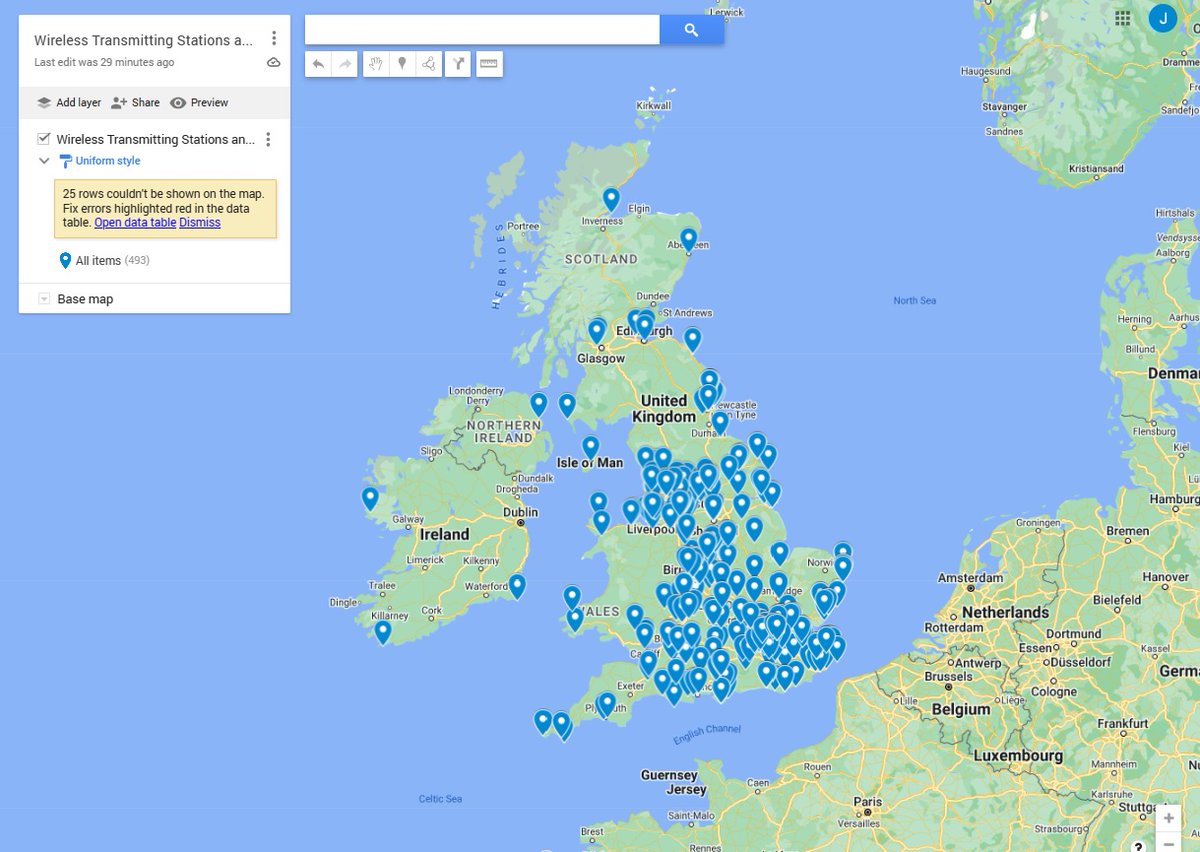Click the Undo arrow
This screenshot has height=852, width=1200.
[318, 63]
